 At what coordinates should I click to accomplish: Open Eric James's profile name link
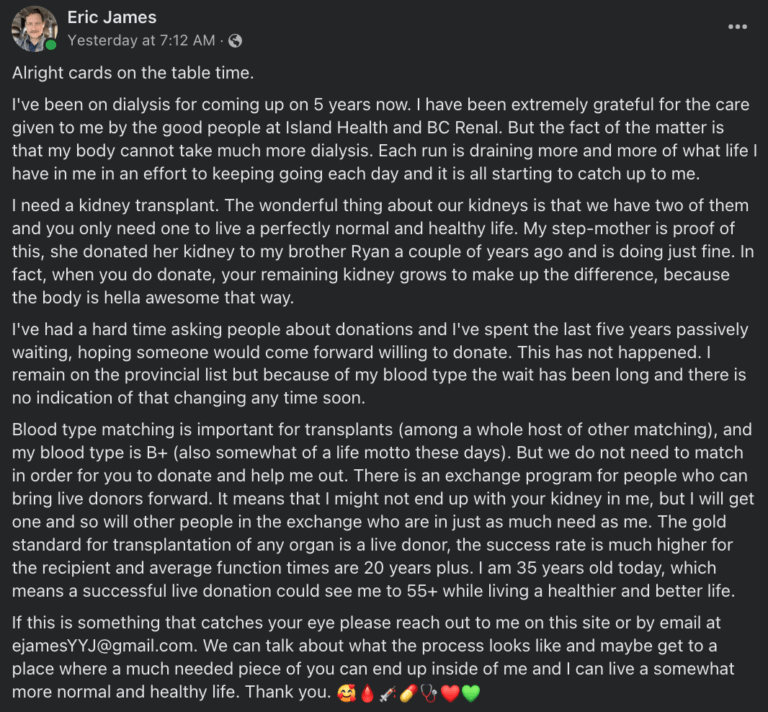pos(112,18)
